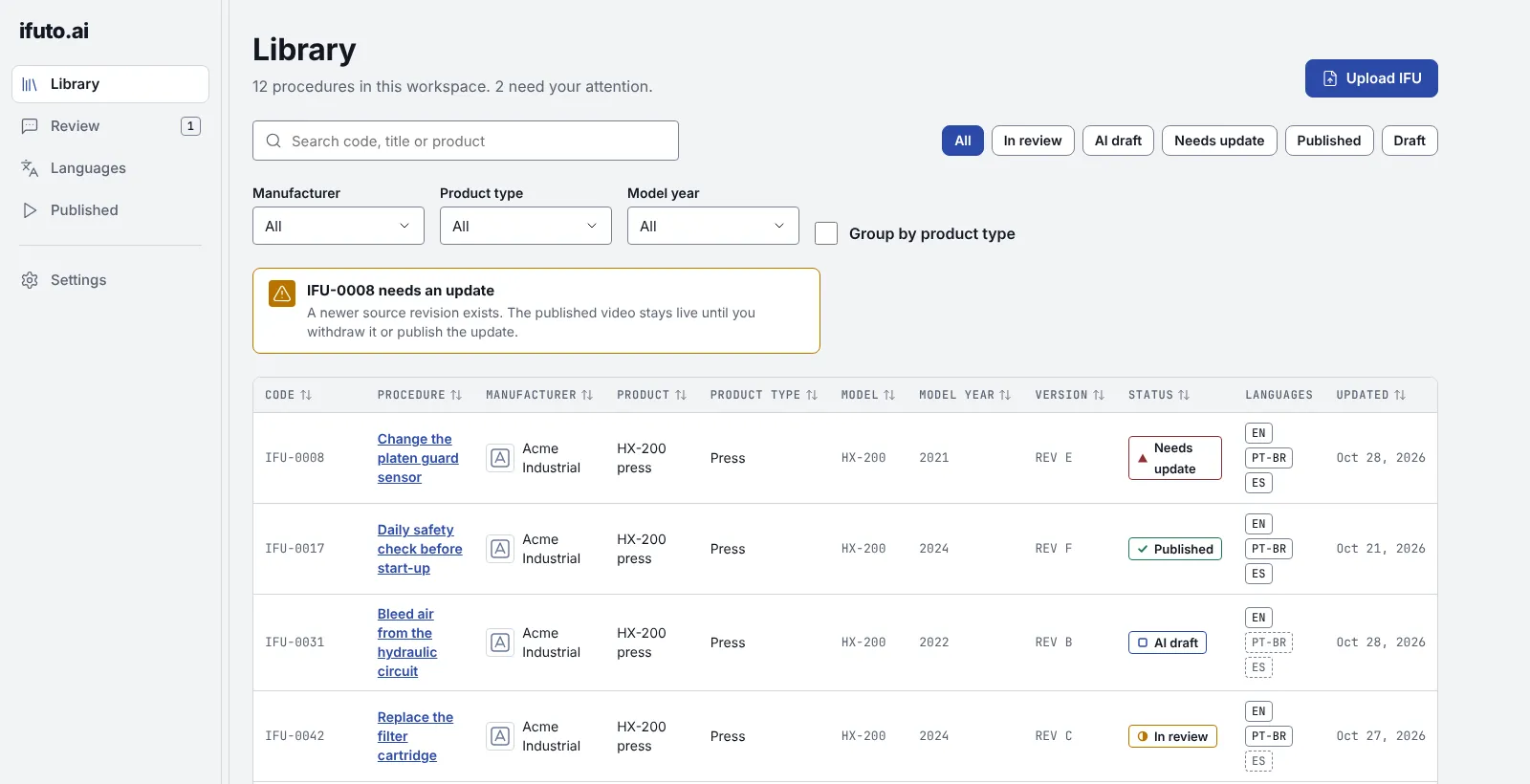Open the Manufacturer dropdown
This screenshot has height=784, width=1530.
coord(339,226)
